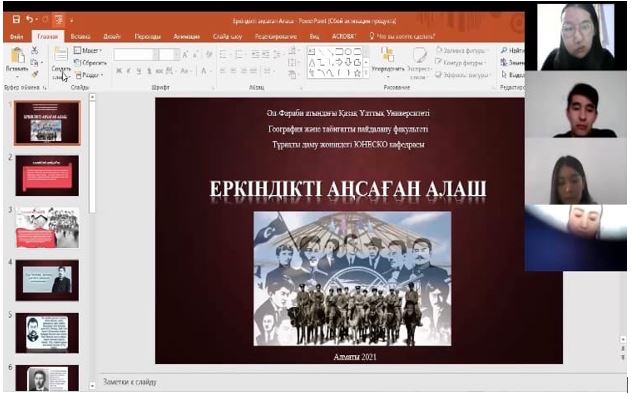Switch to the Вставка tab
Image resolution: width=631 pixels, height=394 pixels.
point(80,36)
